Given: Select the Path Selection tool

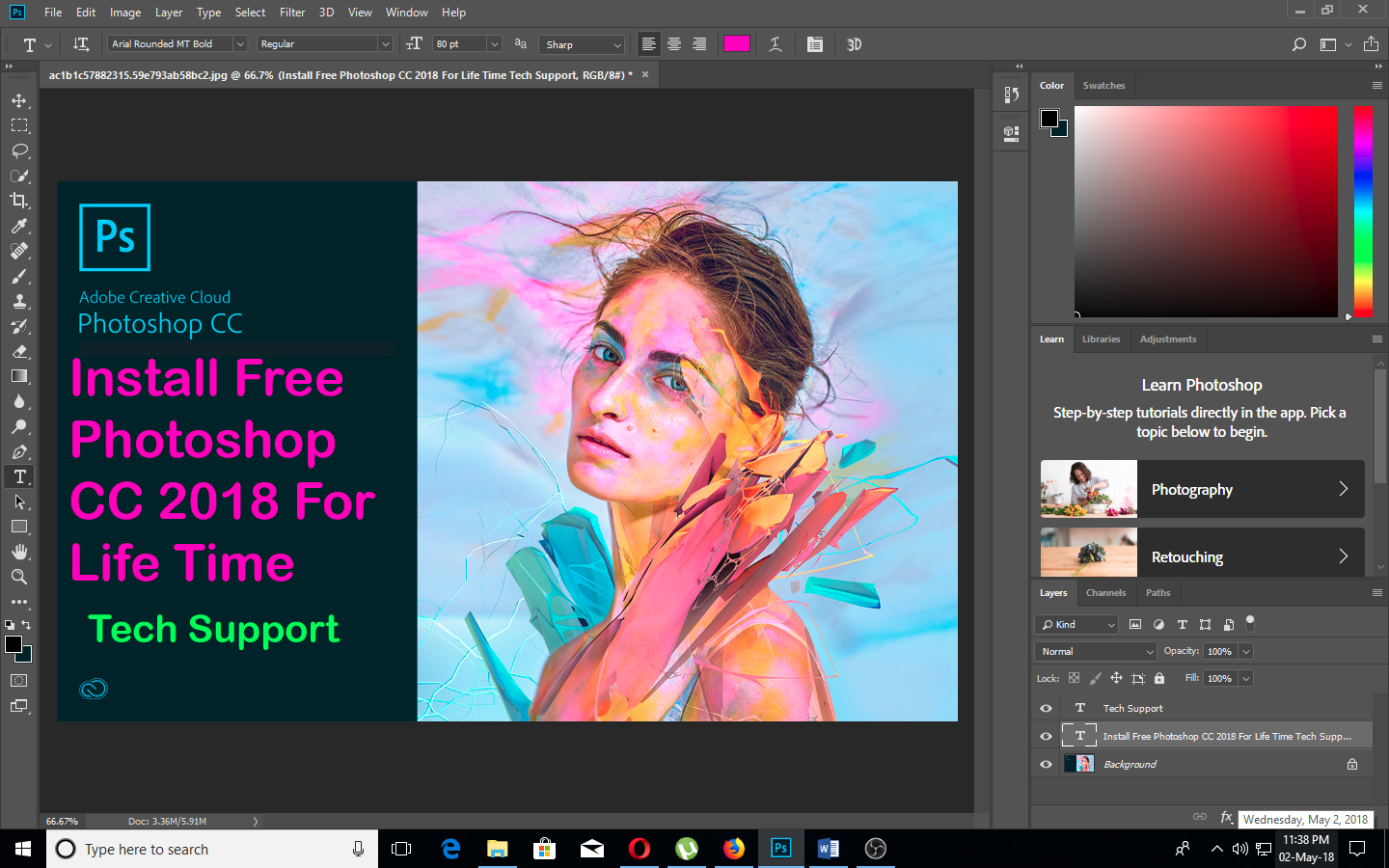Looking at the screenshot, I should (19, 502).
